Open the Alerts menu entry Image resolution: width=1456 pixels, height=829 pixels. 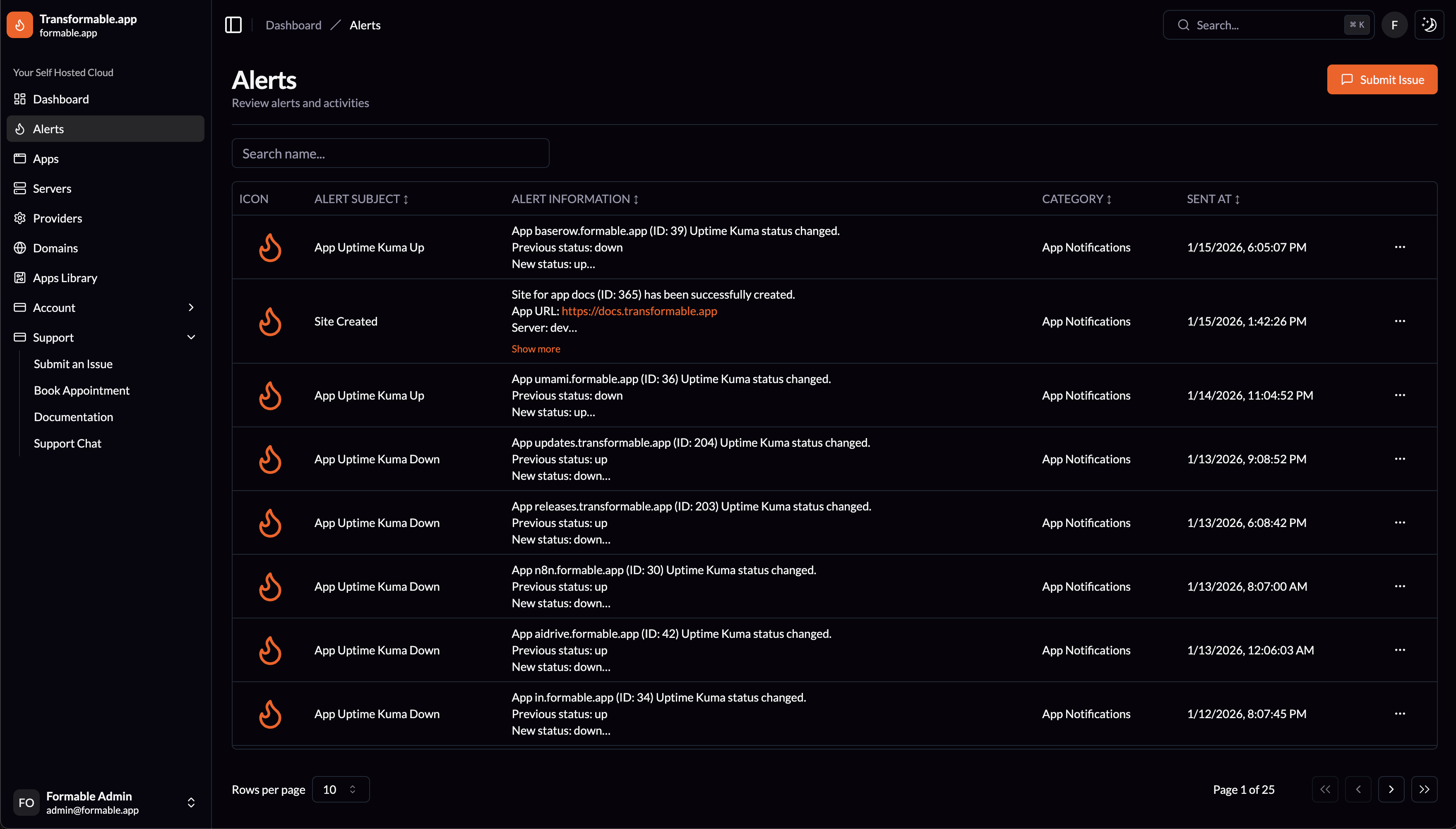[x=49, y=129]
